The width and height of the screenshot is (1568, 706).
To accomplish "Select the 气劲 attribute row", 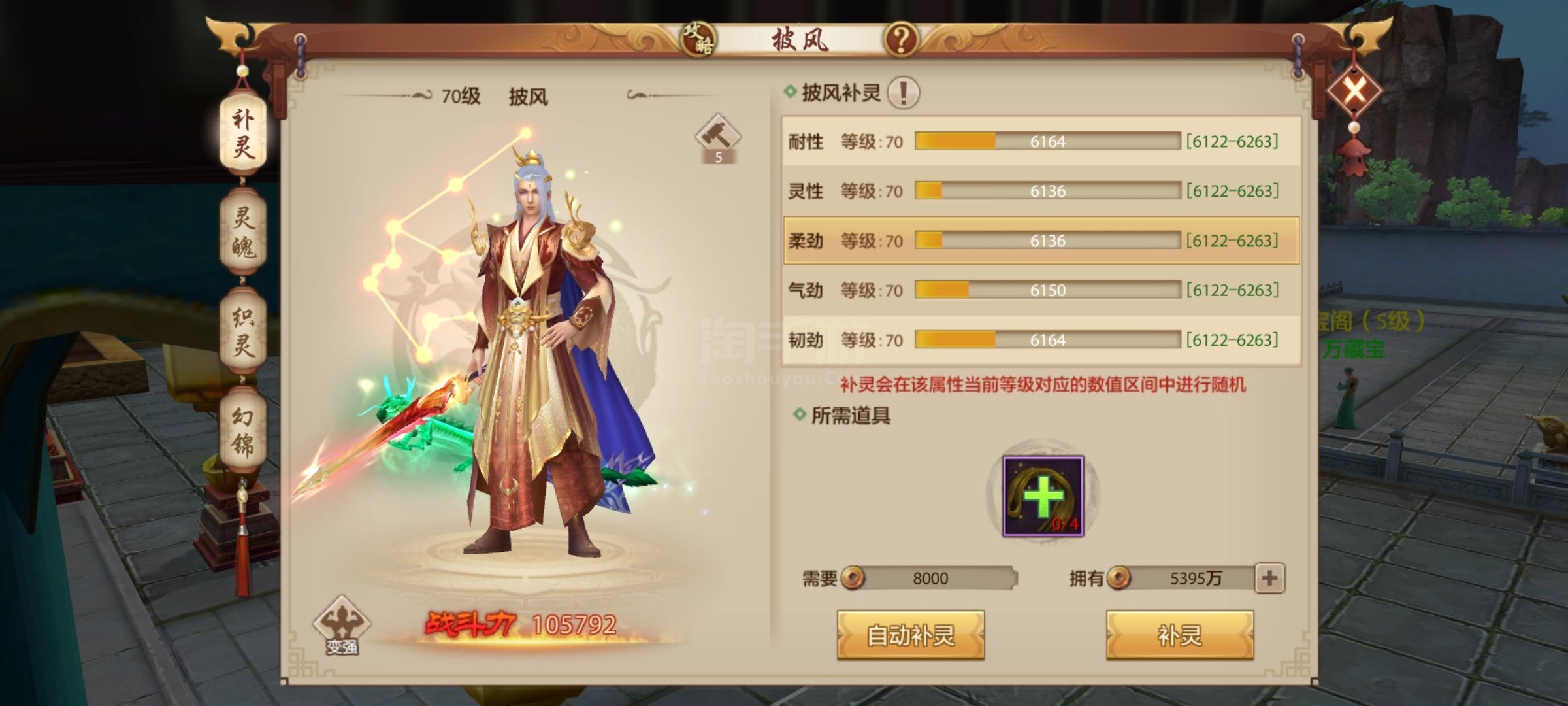I will coord(1041,290).
